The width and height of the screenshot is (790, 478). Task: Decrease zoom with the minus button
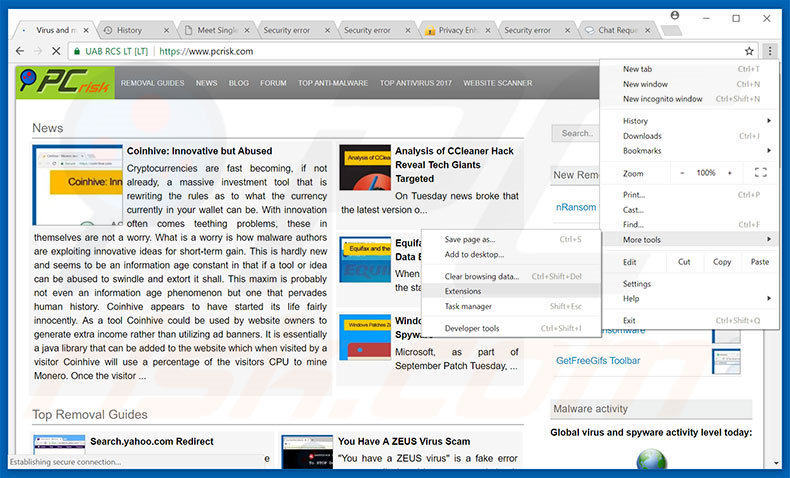(x=682, y=173)
